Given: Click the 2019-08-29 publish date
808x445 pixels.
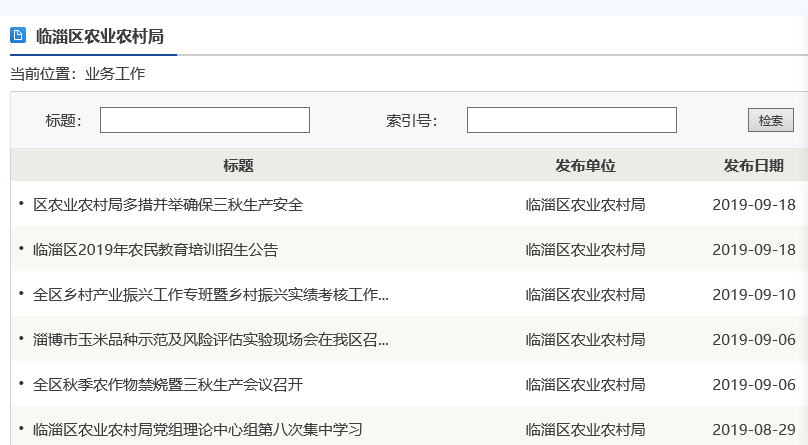Looking at the screenshot, I should tap(753, 430).
